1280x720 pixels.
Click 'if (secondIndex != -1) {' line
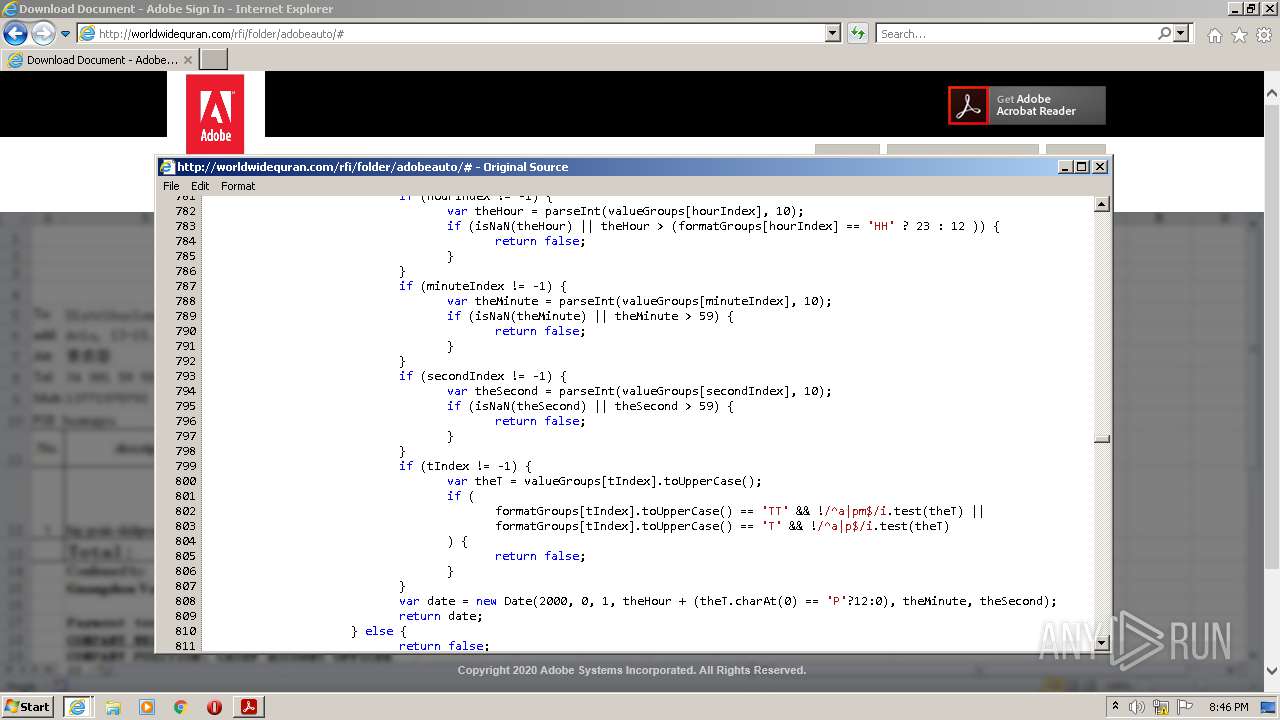tap(482, 376)
